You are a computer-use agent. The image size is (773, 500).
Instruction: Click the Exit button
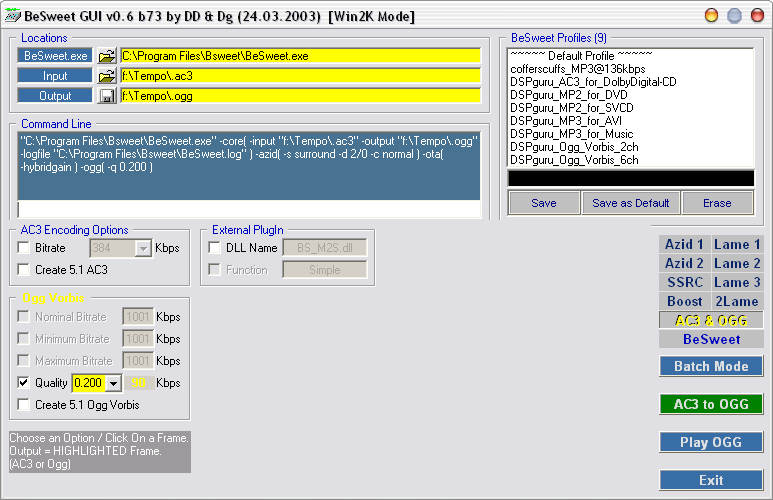click(711, 480)
